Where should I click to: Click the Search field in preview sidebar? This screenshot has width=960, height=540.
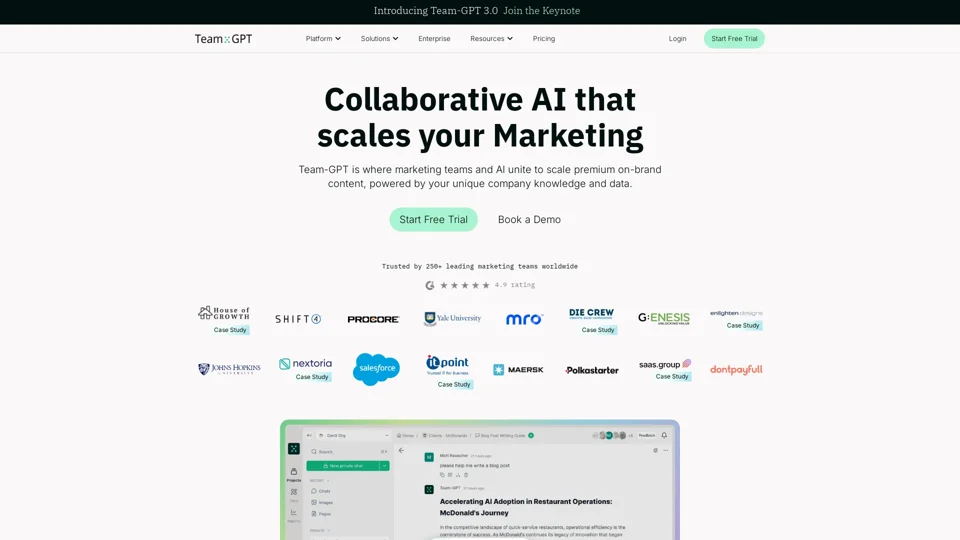click(348, 452)
